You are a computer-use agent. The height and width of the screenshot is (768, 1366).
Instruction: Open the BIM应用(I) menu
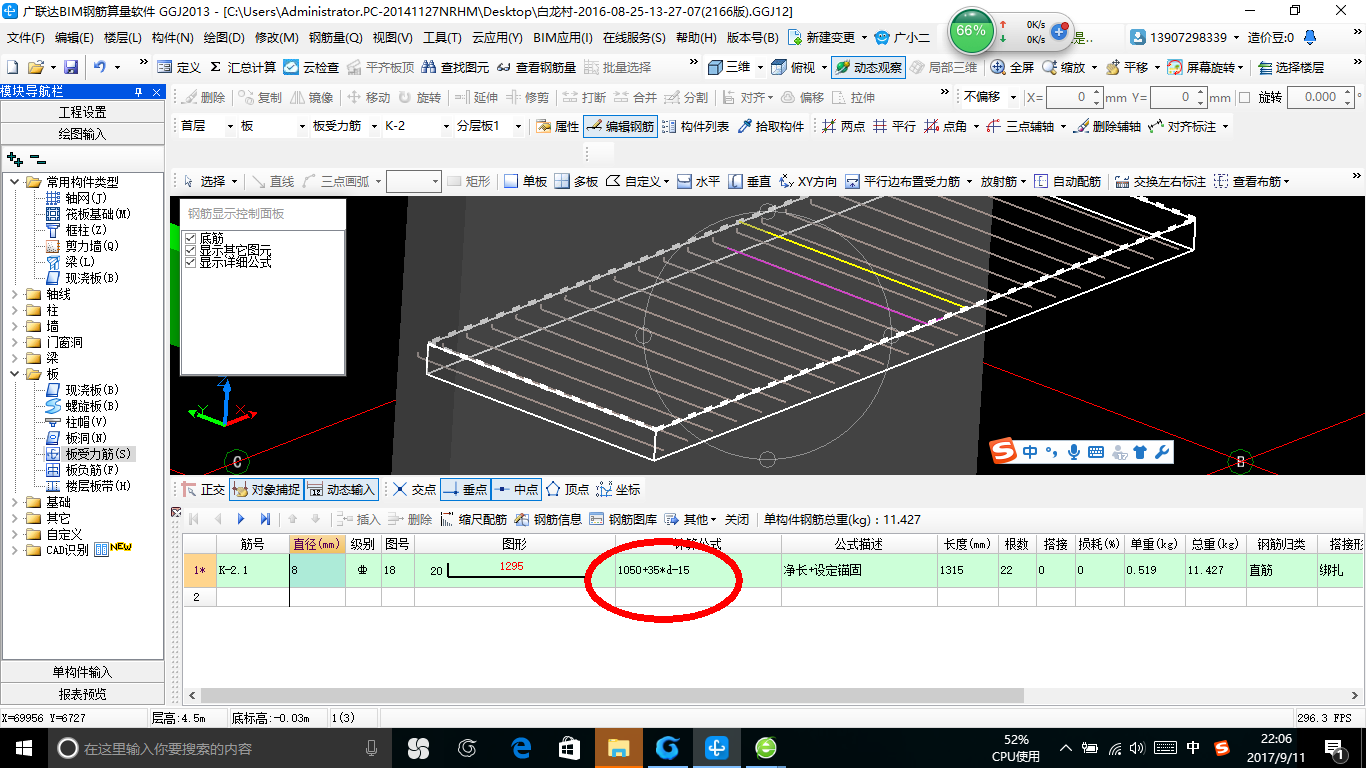pos(563,37)
